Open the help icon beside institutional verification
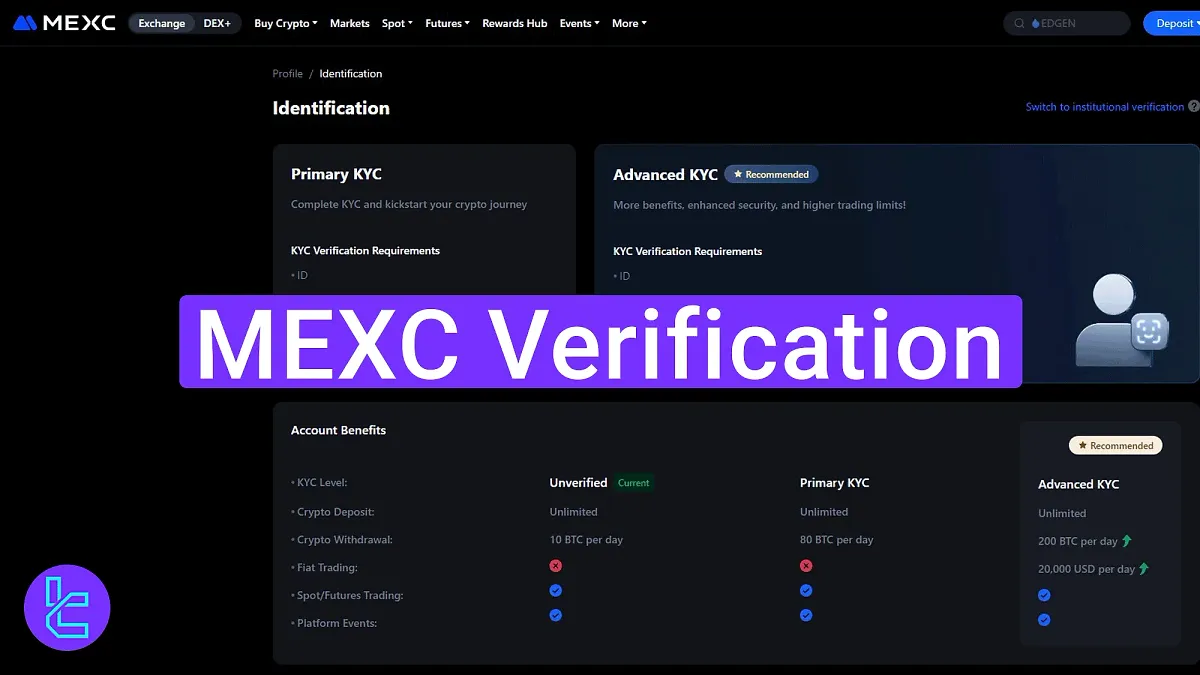1200x675 pixels. point(1194,106)
